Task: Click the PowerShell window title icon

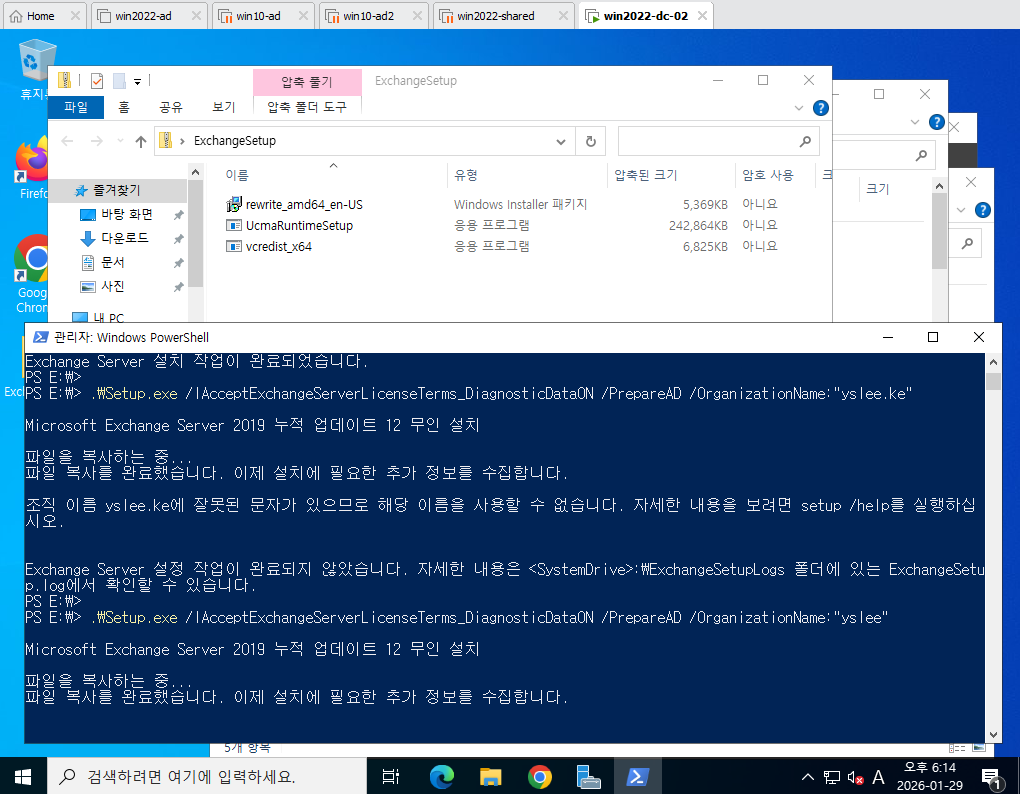Action: pyautogui.click(x=40, y=337)
